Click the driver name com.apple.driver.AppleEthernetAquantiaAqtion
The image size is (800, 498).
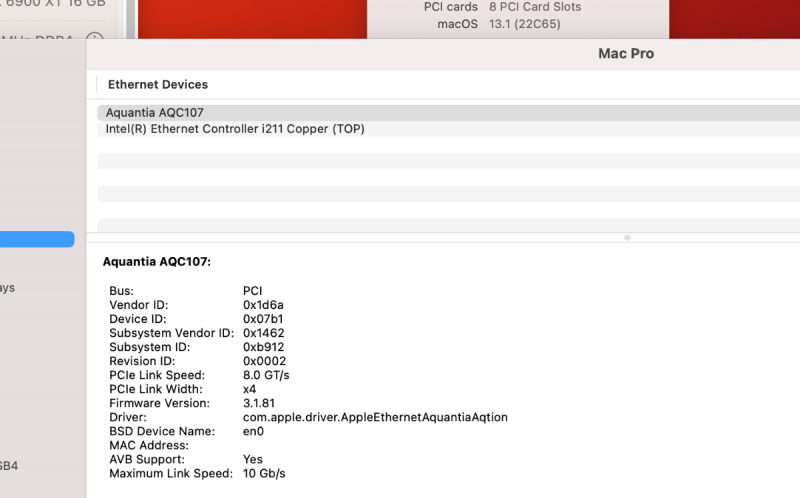point(375,417)
